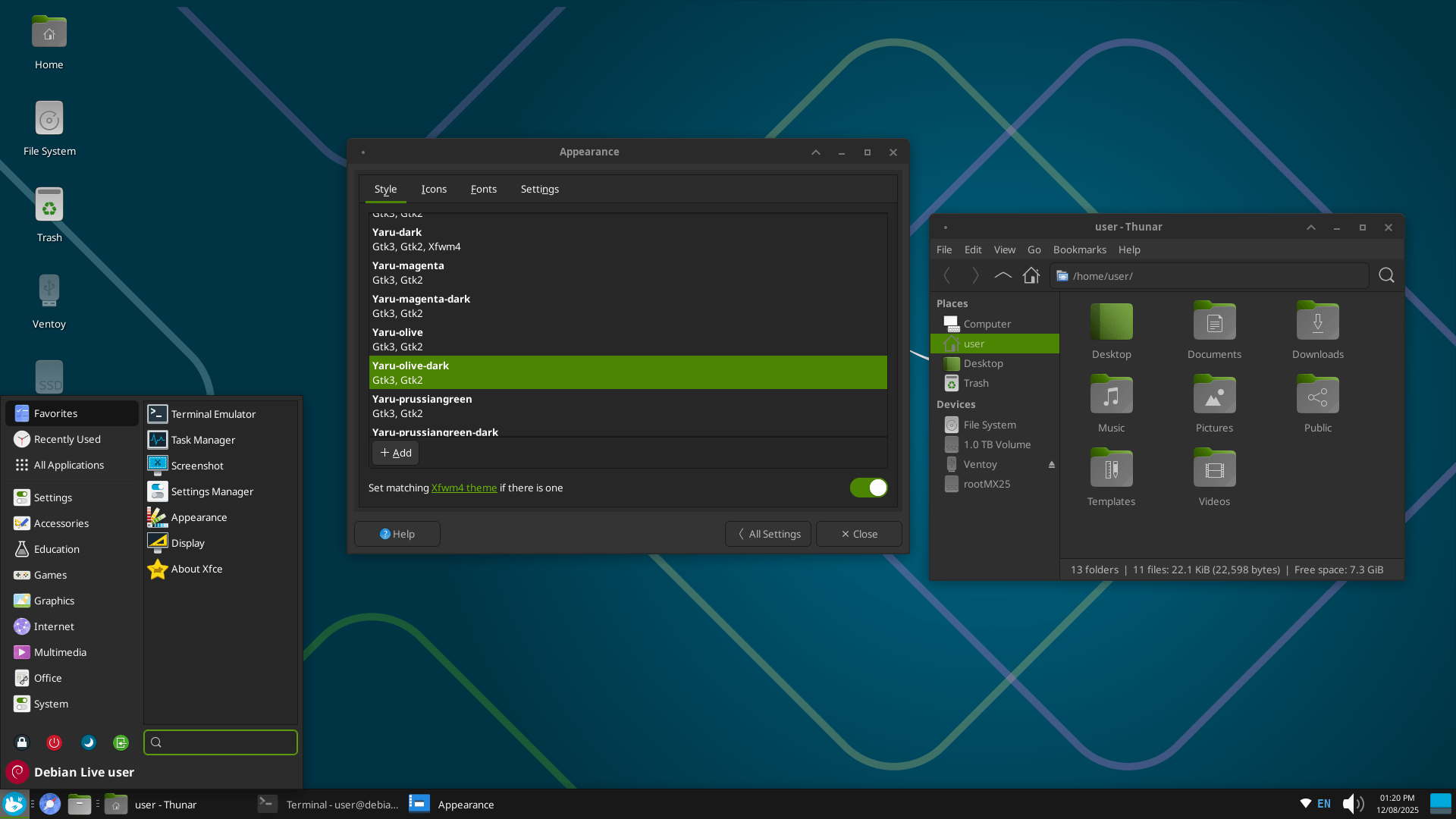Roll up the Appearance window using the caret

tap(816, 152)
